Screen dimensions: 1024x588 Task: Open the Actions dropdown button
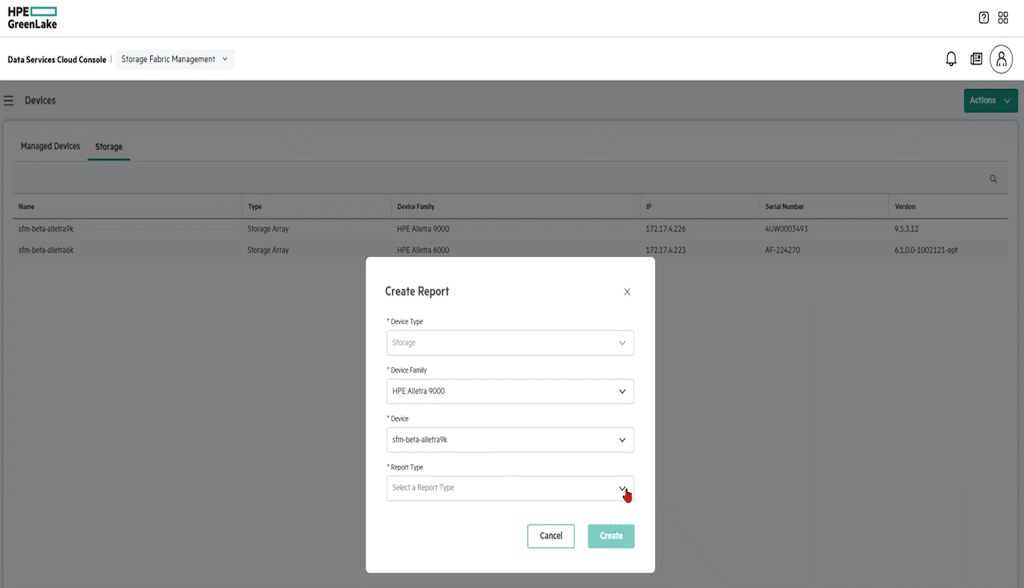coord(991,101)
